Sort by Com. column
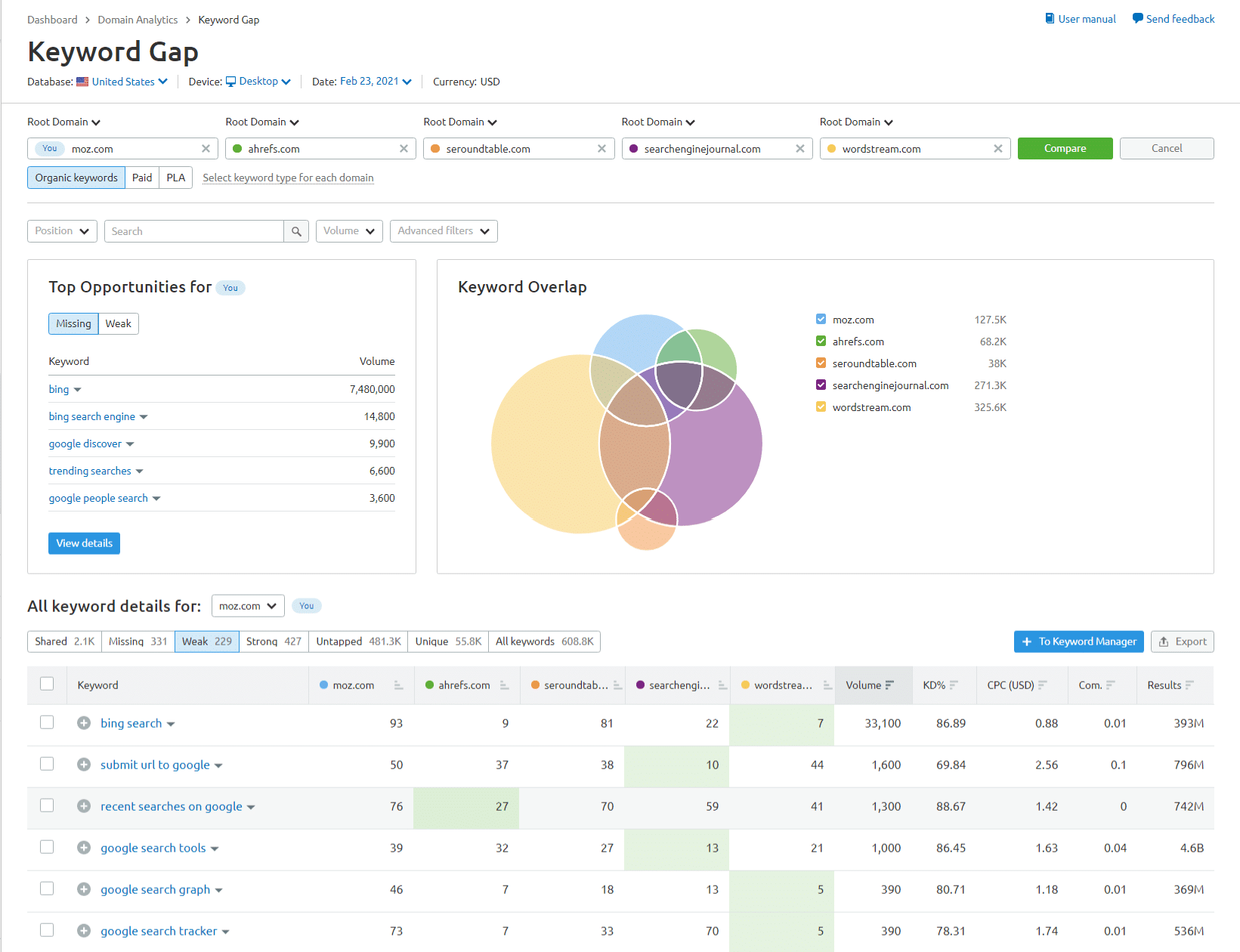1240x952 pixels. point(1110,685)
